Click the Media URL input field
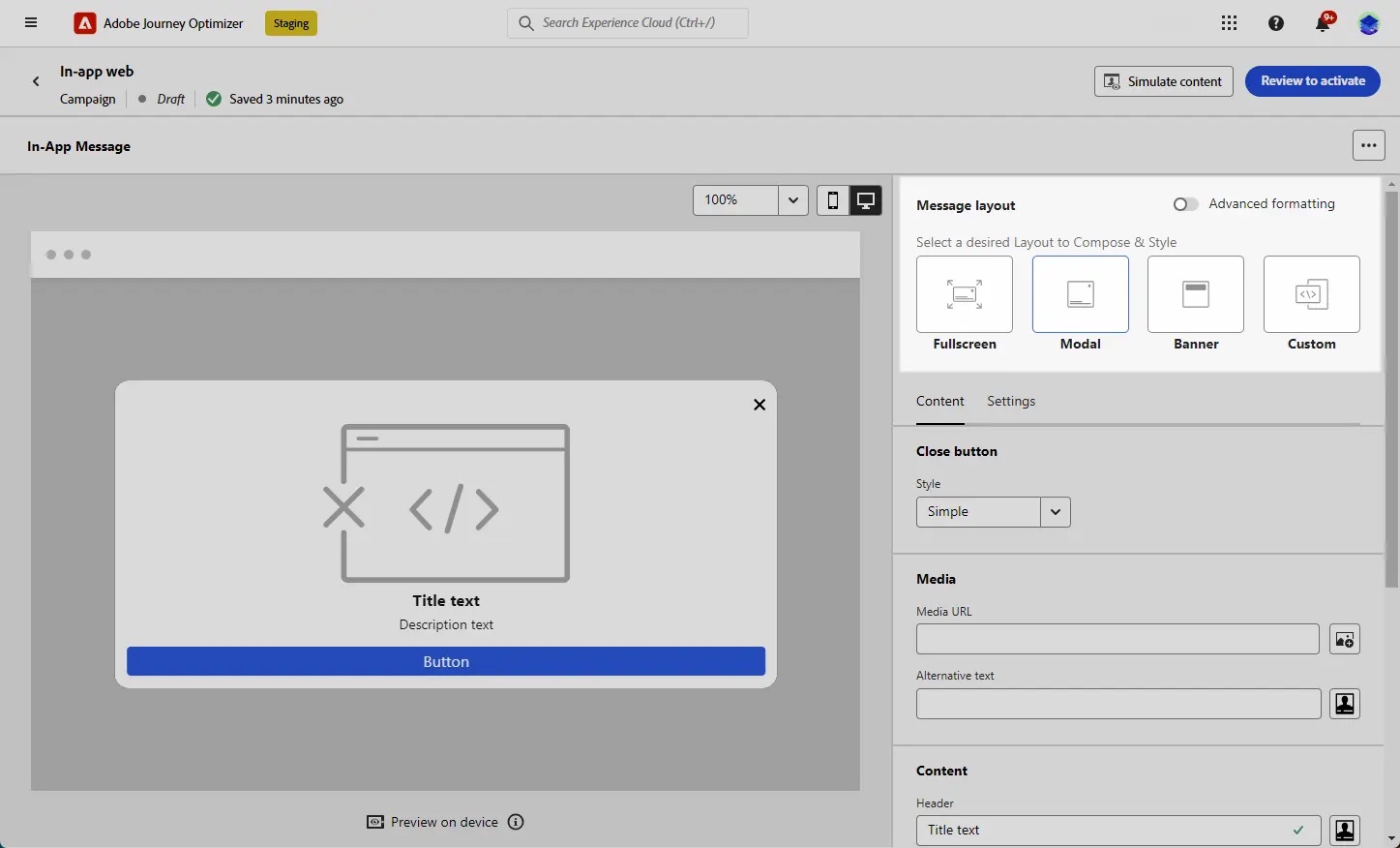The width and height of the screenshot is (1400, 848). tap(1117, 639)
